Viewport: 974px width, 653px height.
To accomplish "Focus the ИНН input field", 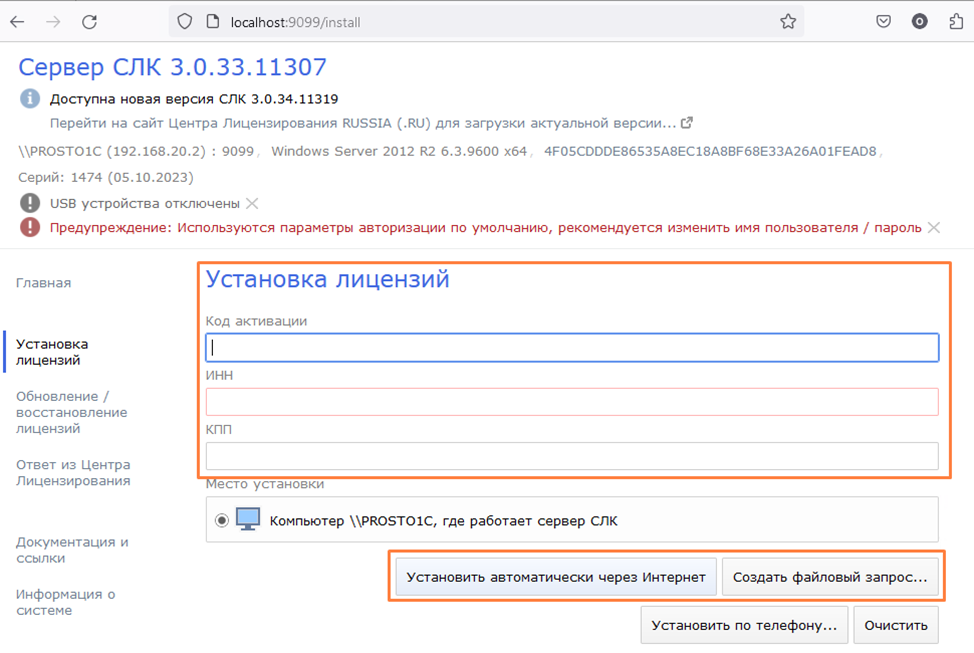I will click(571, 402).
